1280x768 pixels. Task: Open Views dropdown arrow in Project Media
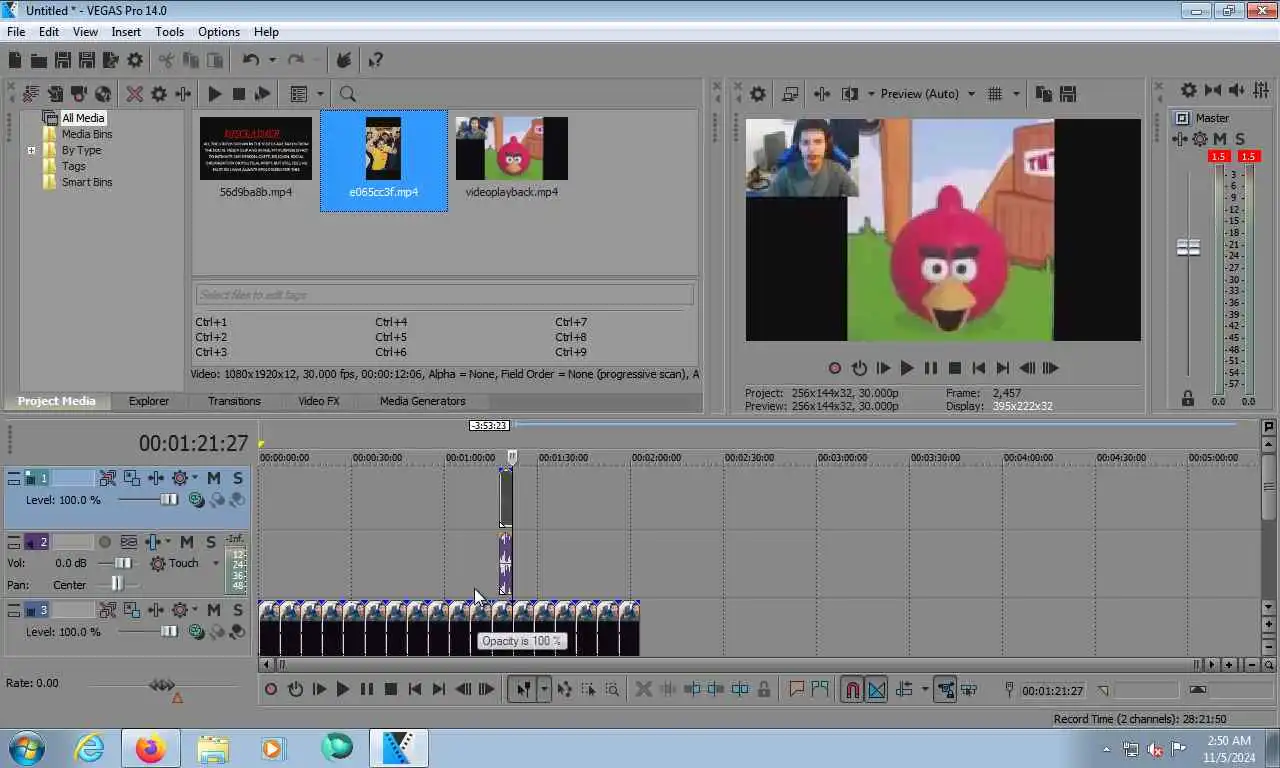(x=320, y=94)
